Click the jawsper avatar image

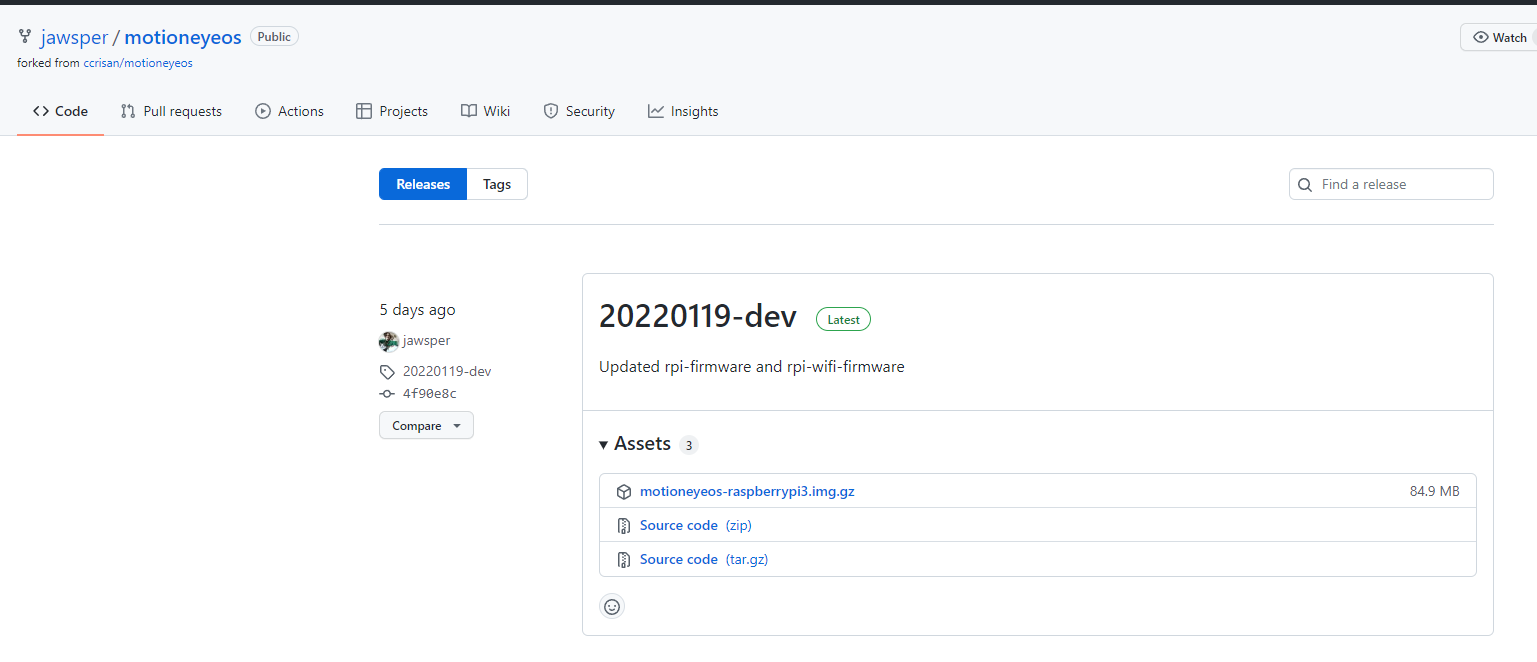click(389, 341)
